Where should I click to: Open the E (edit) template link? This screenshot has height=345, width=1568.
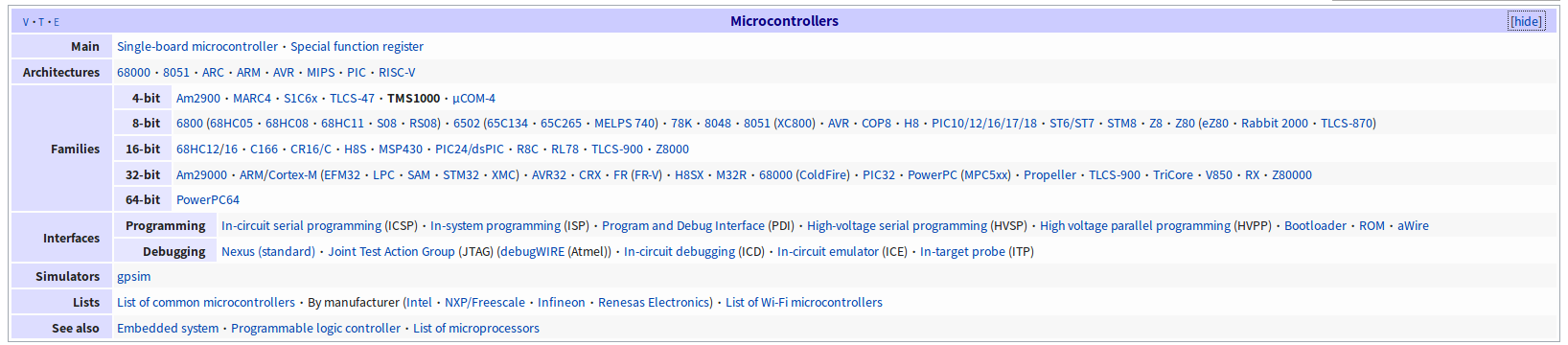pyautogui.click(x=56, y=22)
